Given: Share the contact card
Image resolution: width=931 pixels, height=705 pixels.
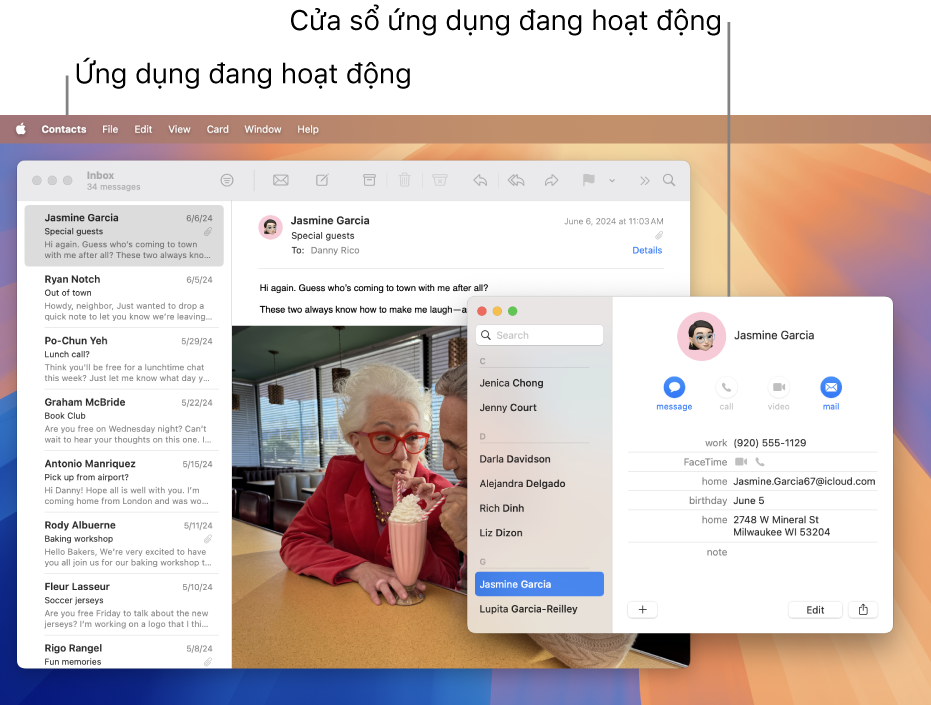Looking at the screenshot, I should [x=862, y=609].
